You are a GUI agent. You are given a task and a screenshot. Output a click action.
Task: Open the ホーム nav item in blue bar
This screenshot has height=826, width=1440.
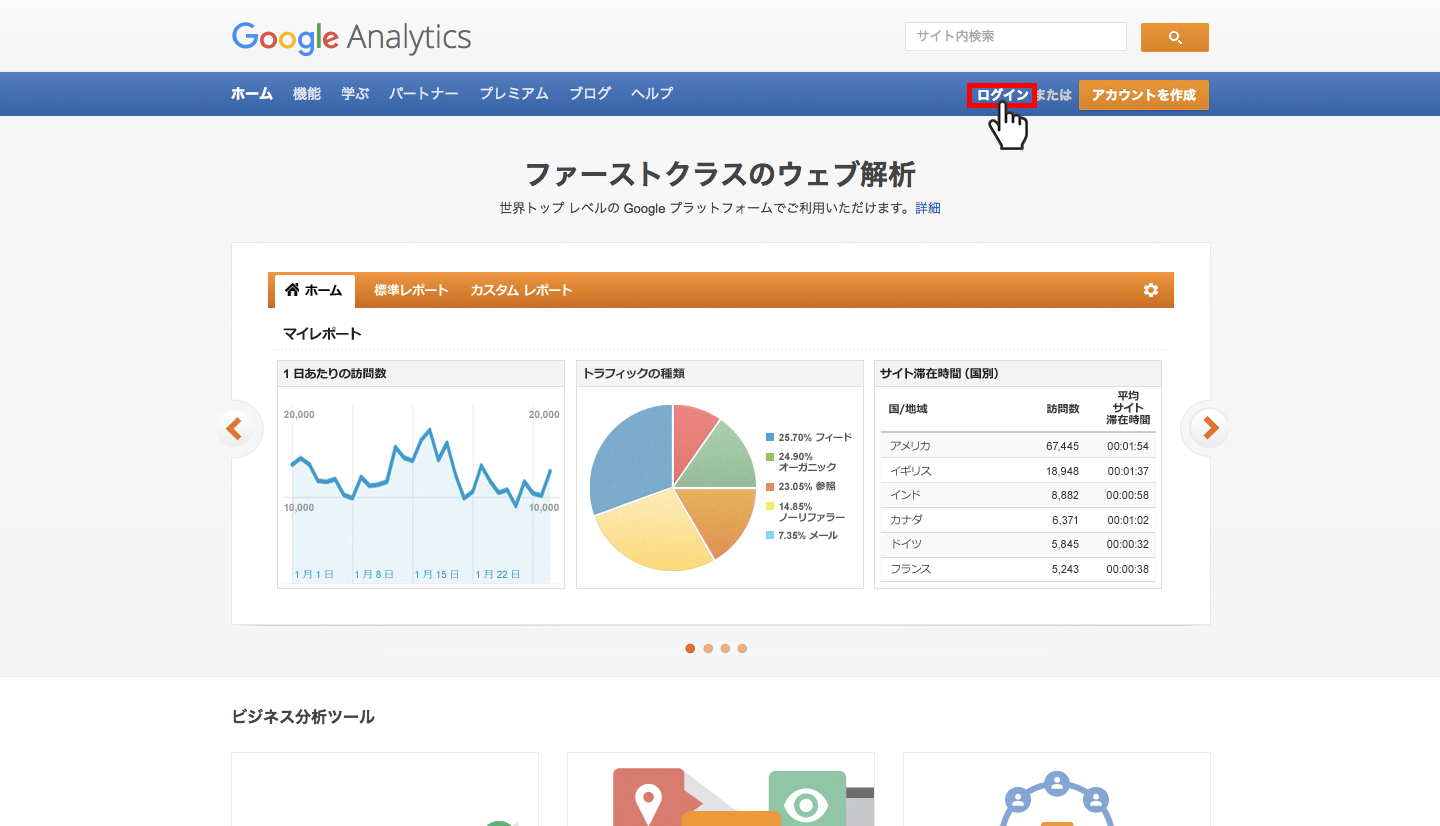point(252,94)
